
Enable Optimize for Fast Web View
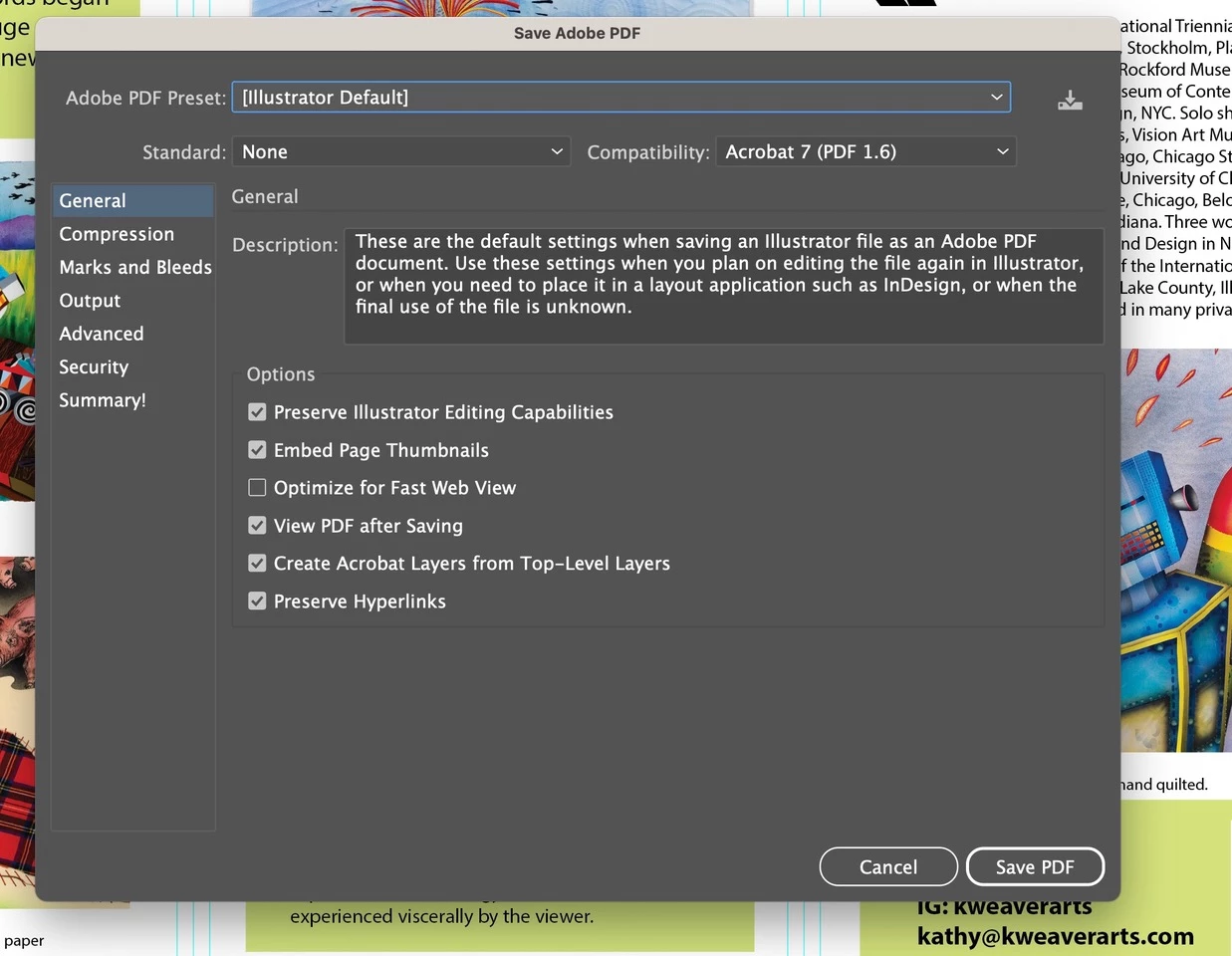point(257,488)
